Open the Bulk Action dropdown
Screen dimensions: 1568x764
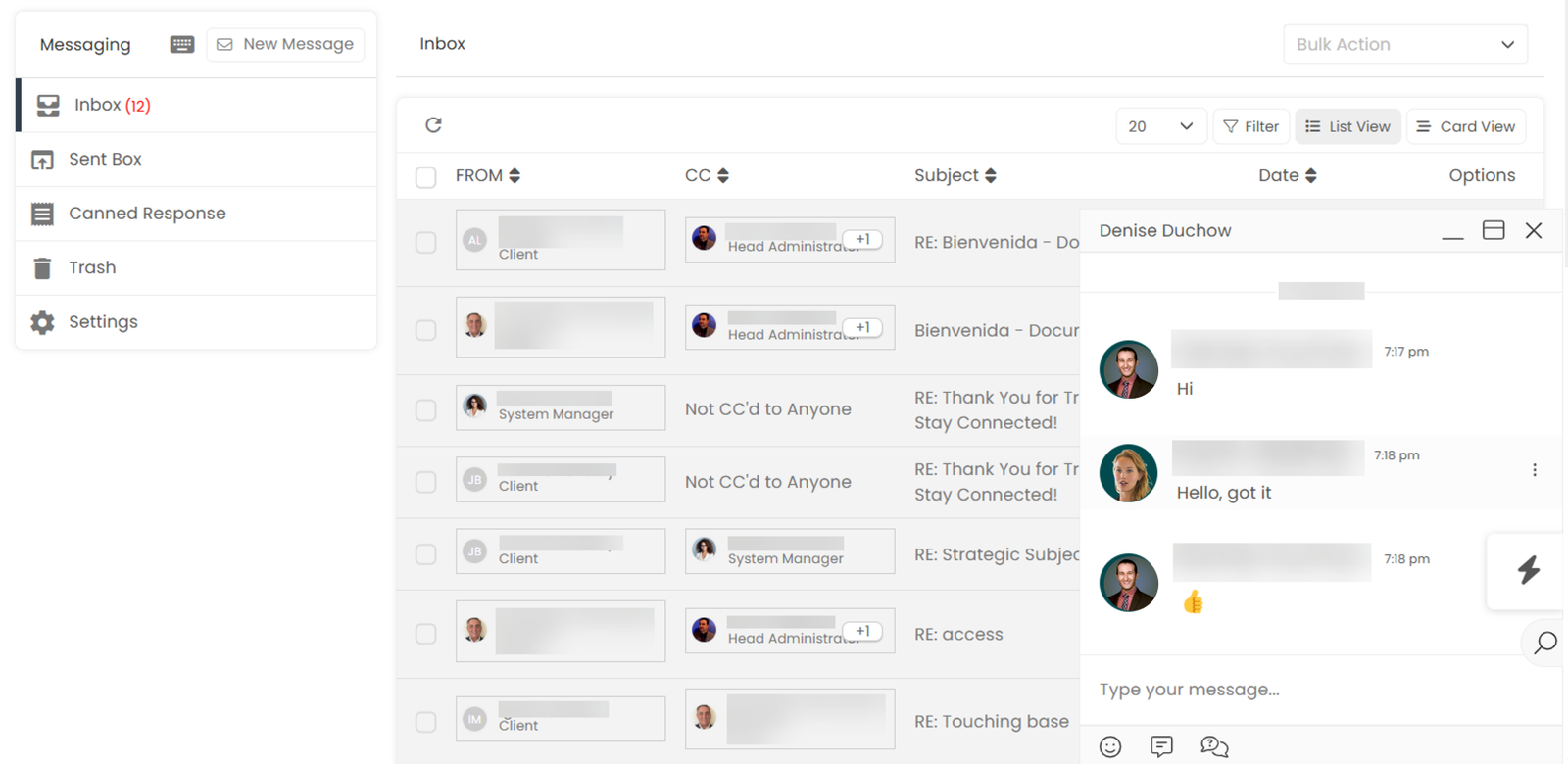click(x=1404, y=44)
